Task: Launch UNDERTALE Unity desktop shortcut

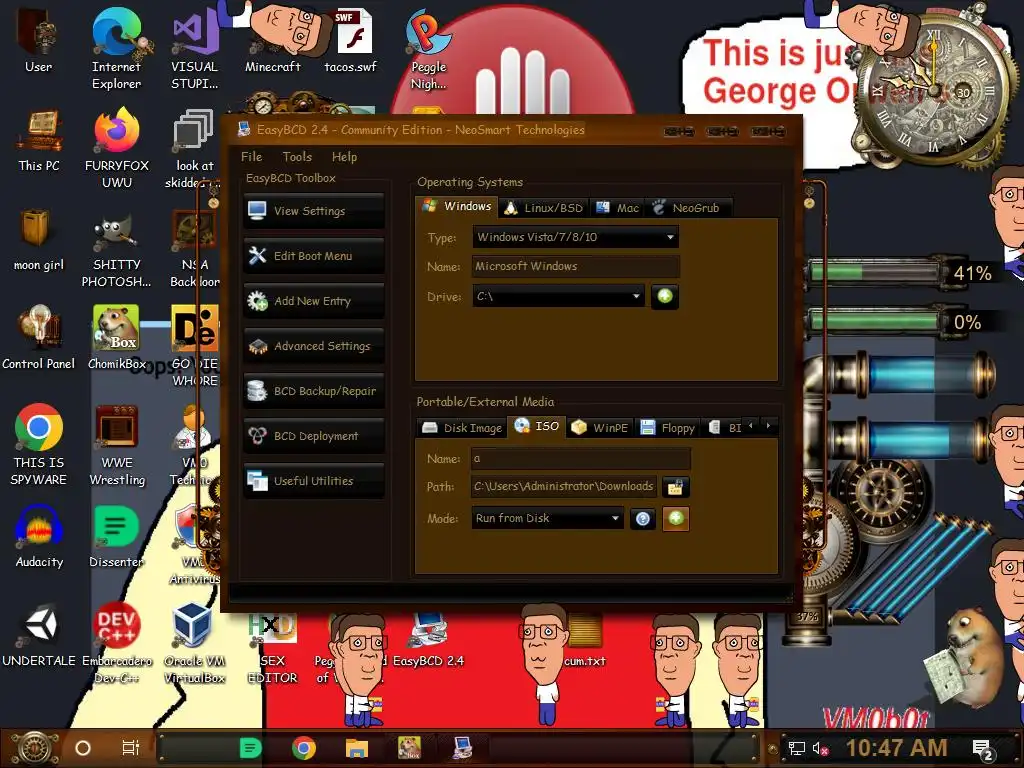Action: point(39,636)
